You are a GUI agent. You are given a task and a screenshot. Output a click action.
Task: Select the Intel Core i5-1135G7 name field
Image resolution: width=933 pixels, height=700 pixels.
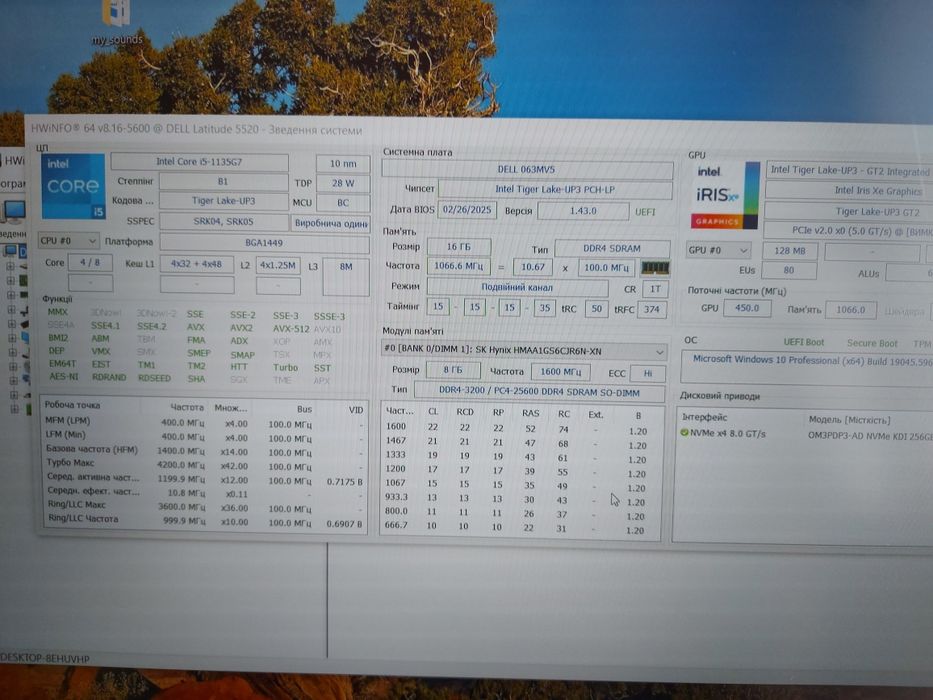(x=199, y=162)
